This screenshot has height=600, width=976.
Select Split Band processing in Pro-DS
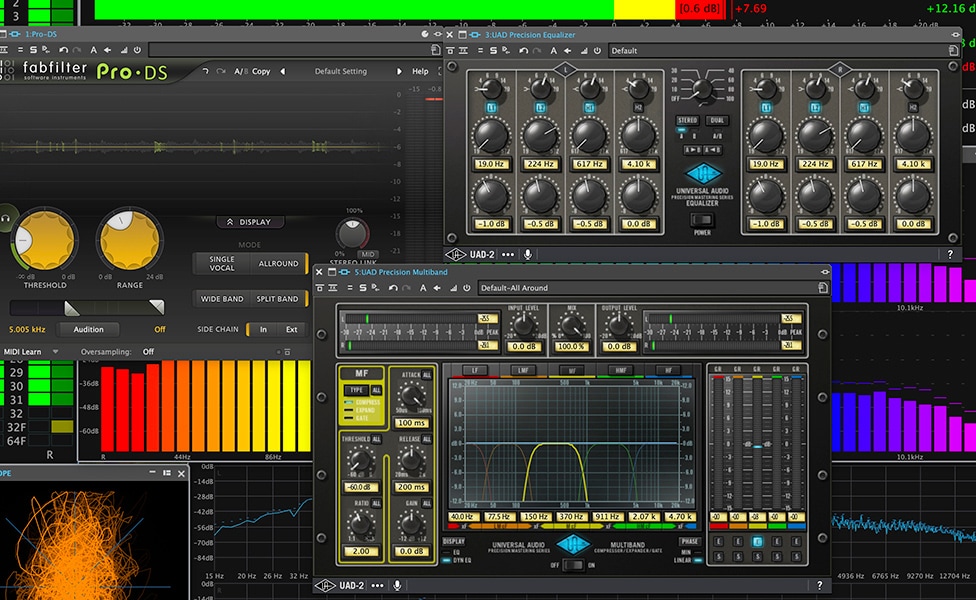tap(277, 299)
